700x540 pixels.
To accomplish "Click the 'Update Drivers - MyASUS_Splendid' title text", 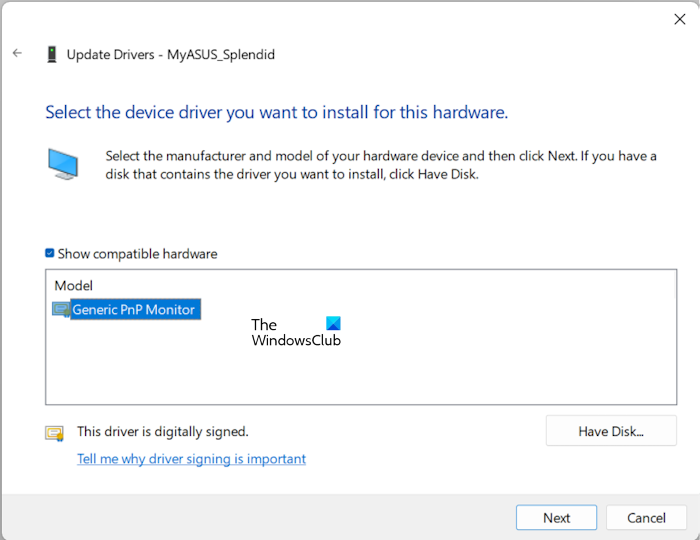I will 171,54.
